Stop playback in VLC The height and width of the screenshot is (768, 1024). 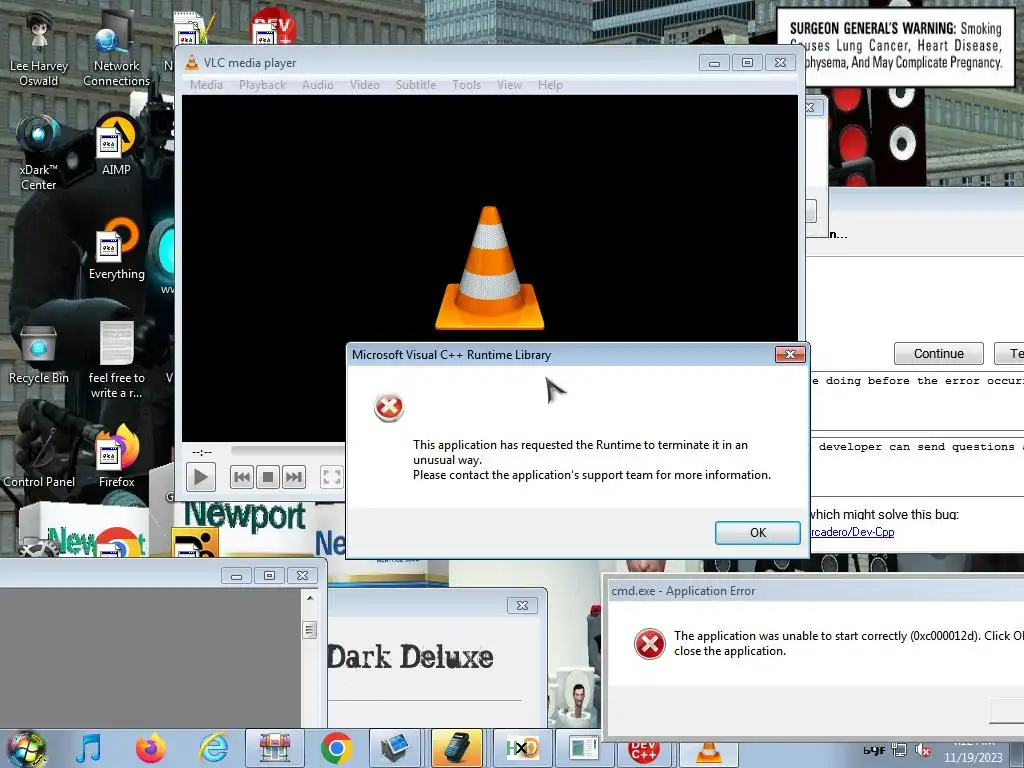coord(268,477)
